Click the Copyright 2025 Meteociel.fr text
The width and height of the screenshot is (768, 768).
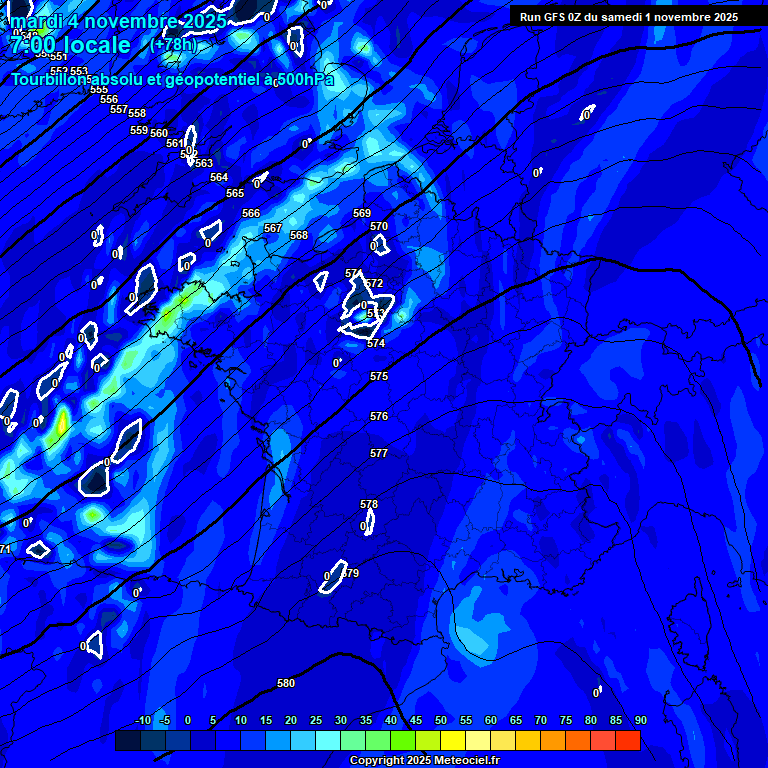(424, 761)
